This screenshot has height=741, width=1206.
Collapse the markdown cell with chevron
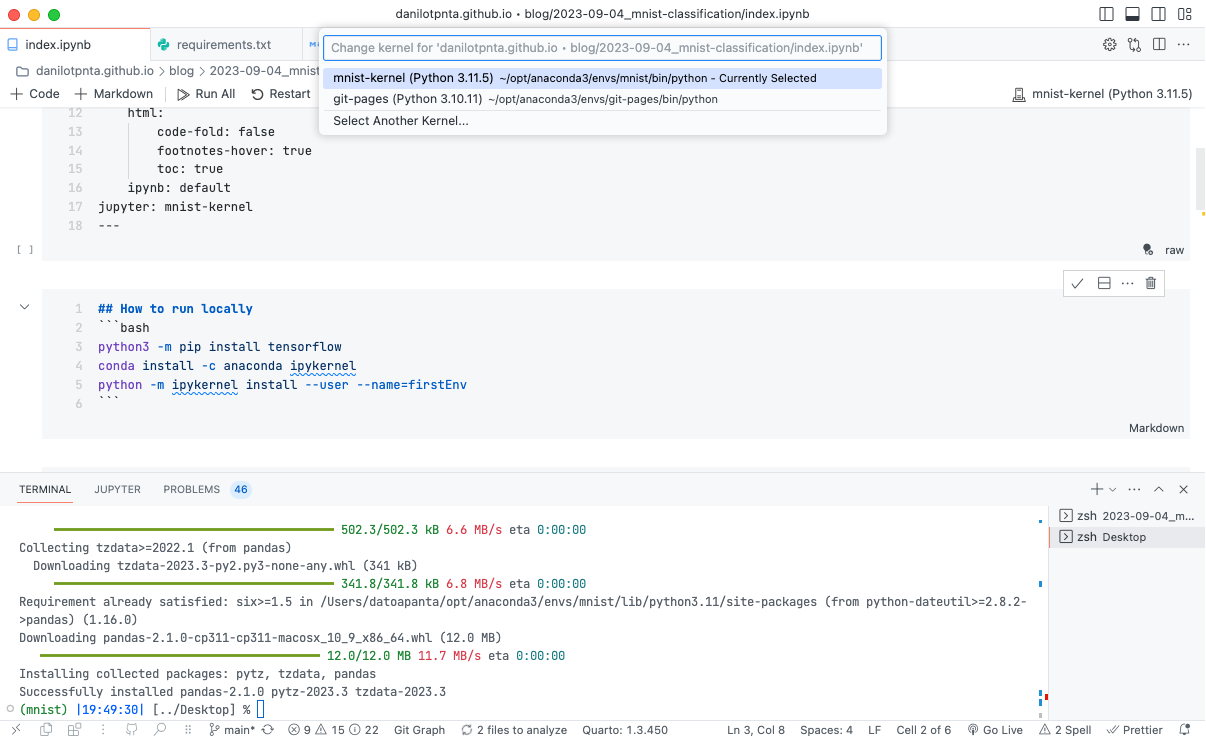(25, 307)
